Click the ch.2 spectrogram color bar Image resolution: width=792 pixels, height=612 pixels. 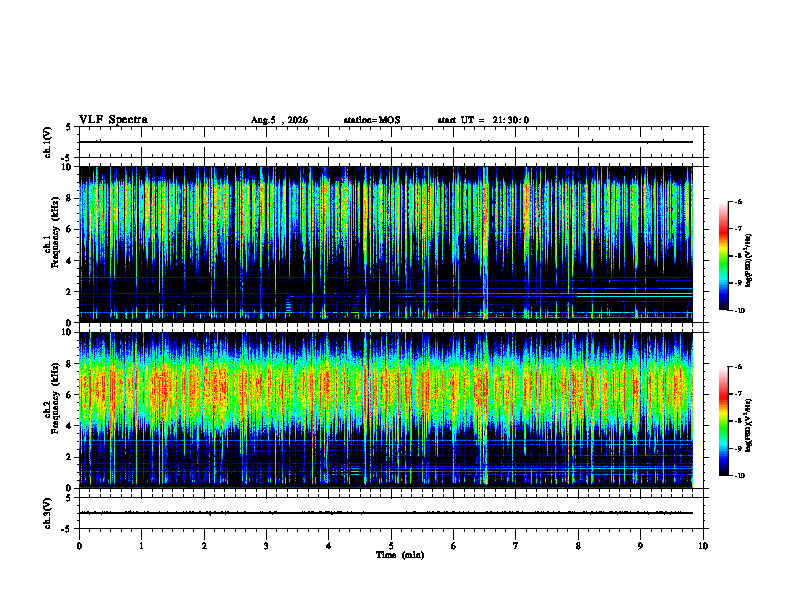(723, 421)
